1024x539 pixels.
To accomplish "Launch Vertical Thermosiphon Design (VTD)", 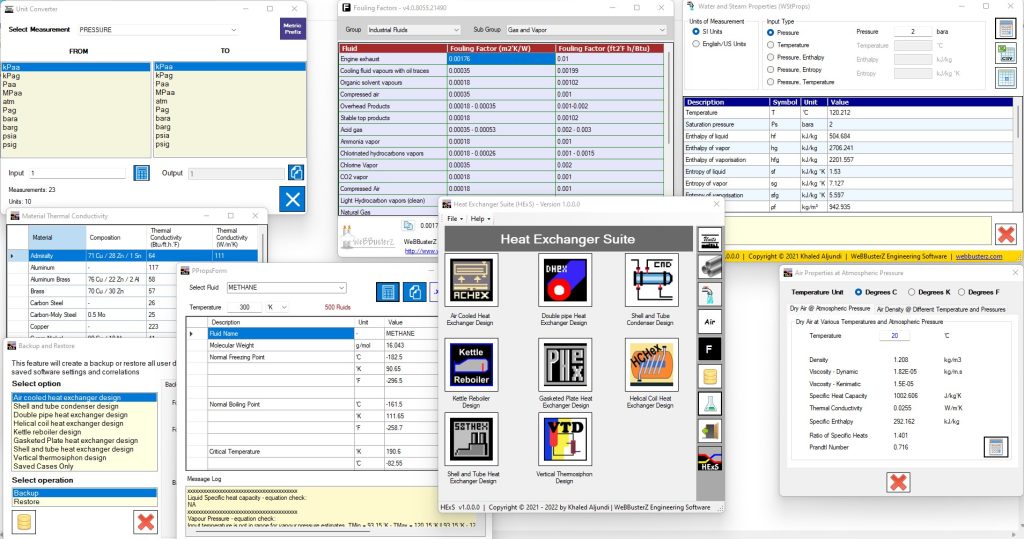I will pos(565,439).
